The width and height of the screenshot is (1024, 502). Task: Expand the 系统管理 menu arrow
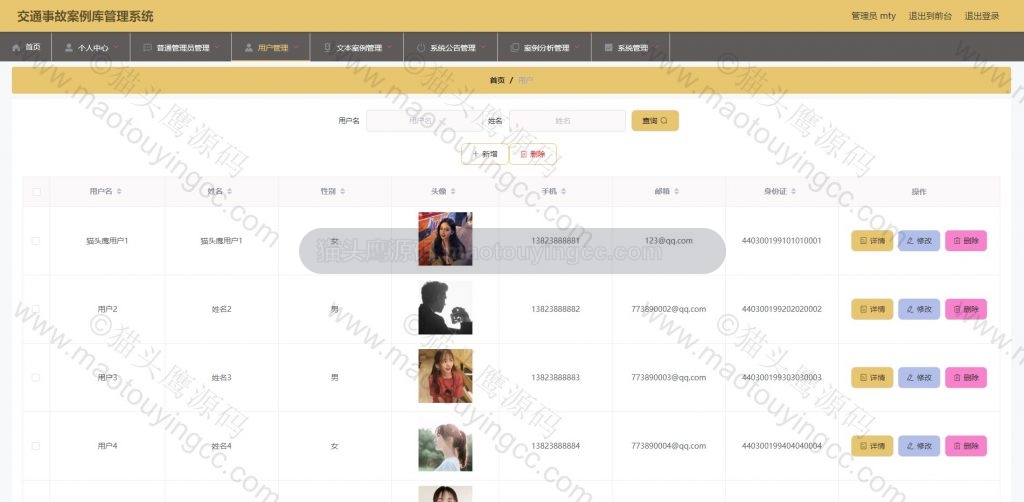[656, 47]
